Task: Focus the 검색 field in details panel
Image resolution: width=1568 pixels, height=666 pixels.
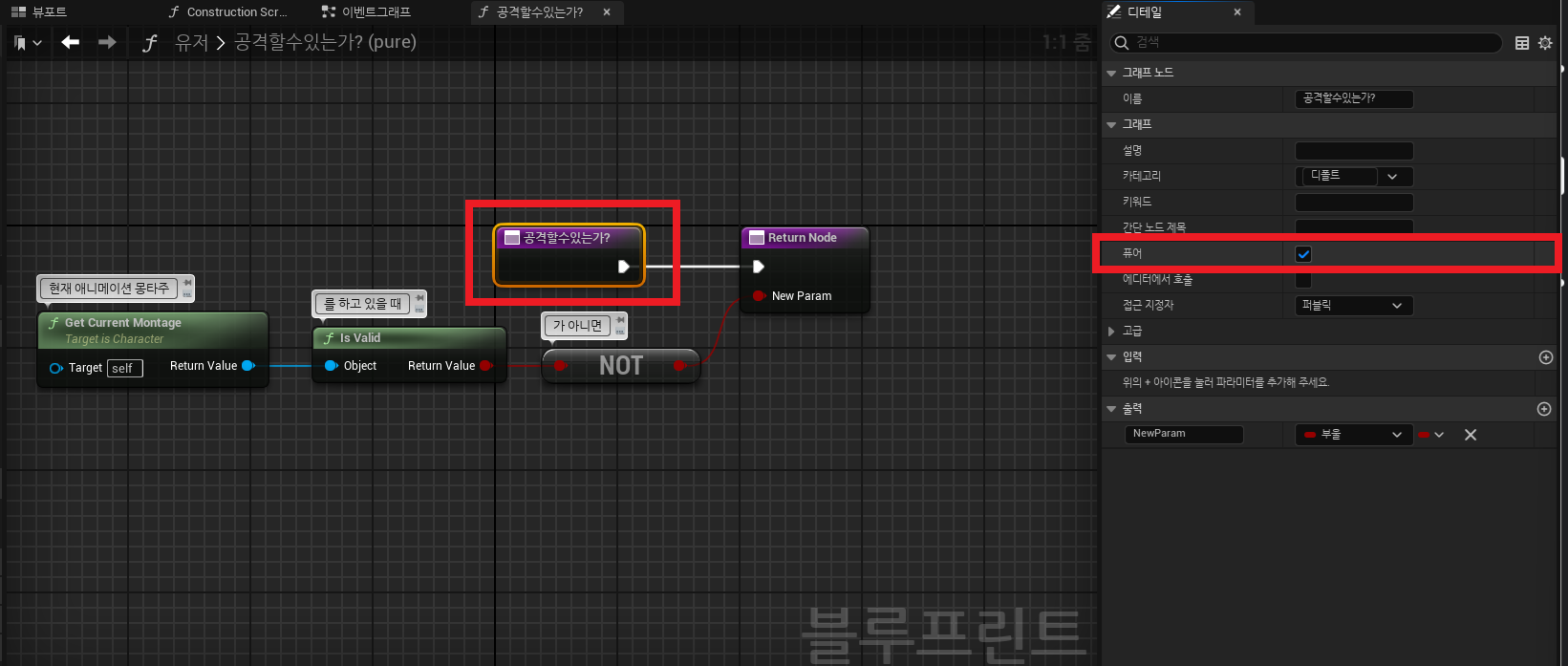Action: (1305, 42)
